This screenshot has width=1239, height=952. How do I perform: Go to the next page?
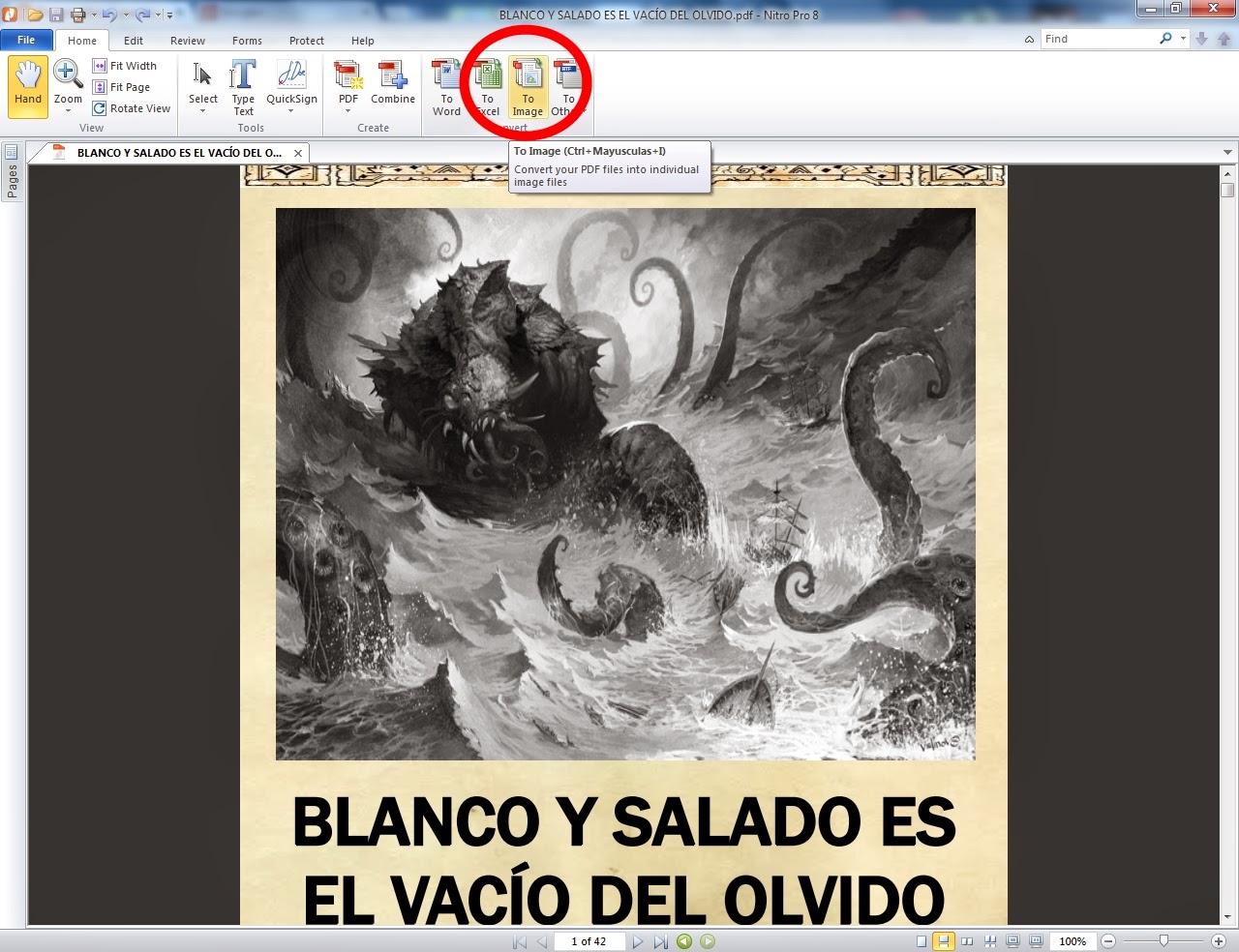[x=638, y=941]
